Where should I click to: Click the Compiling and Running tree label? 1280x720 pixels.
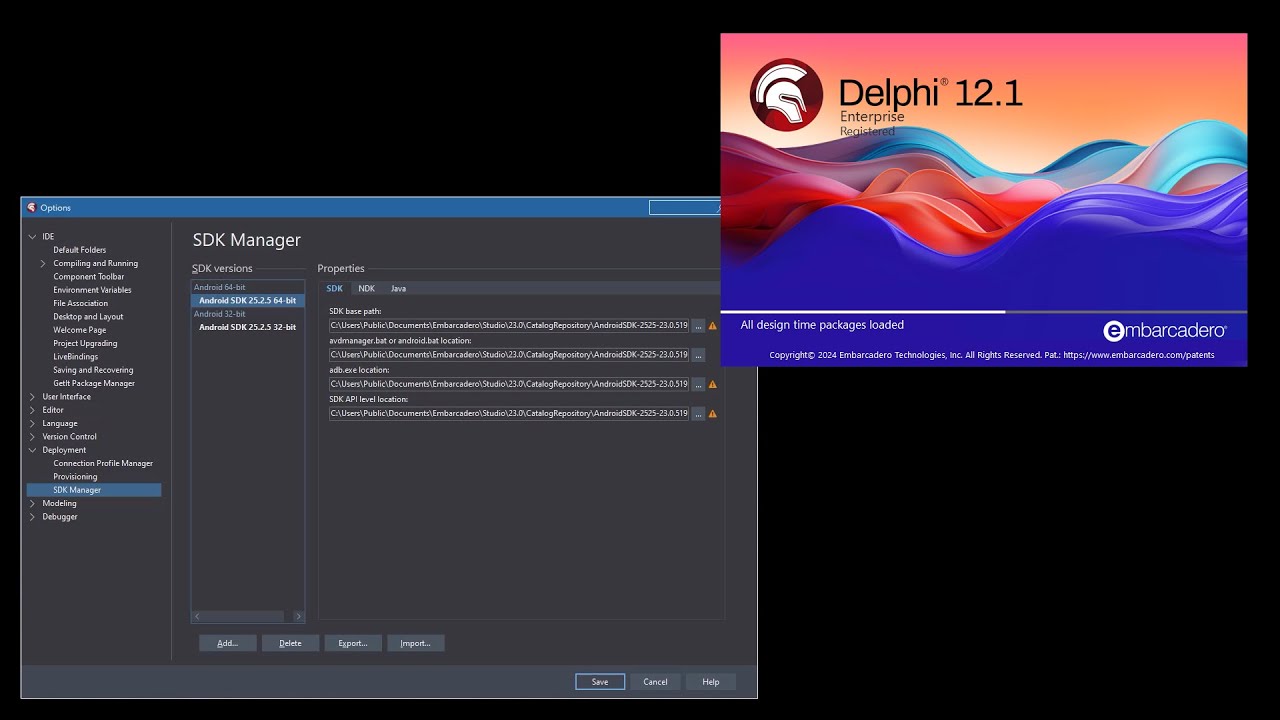point(96,264)
